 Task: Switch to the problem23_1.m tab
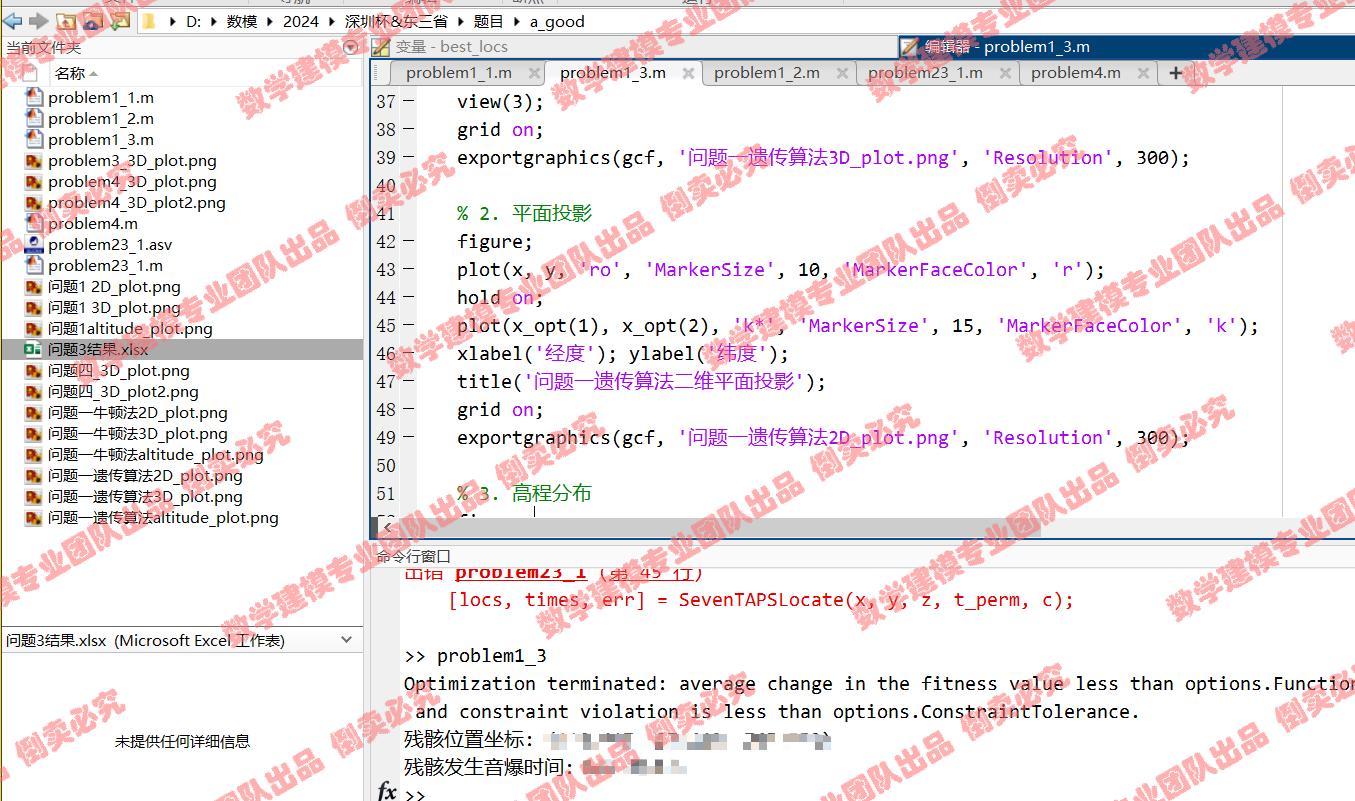pyautogui.click(x=925, y=73)
